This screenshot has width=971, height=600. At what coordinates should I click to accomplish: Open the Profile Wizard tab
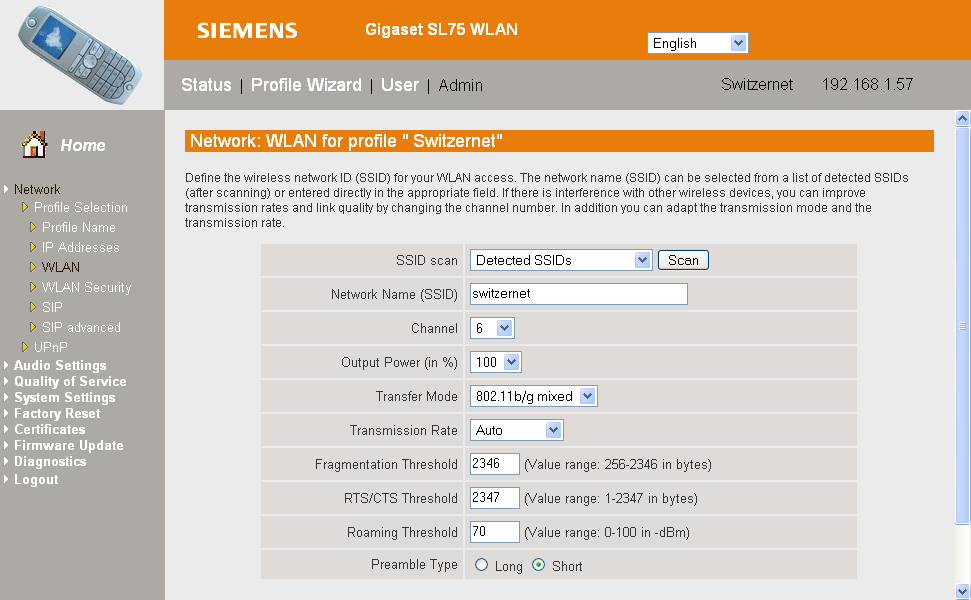(306, 85)
